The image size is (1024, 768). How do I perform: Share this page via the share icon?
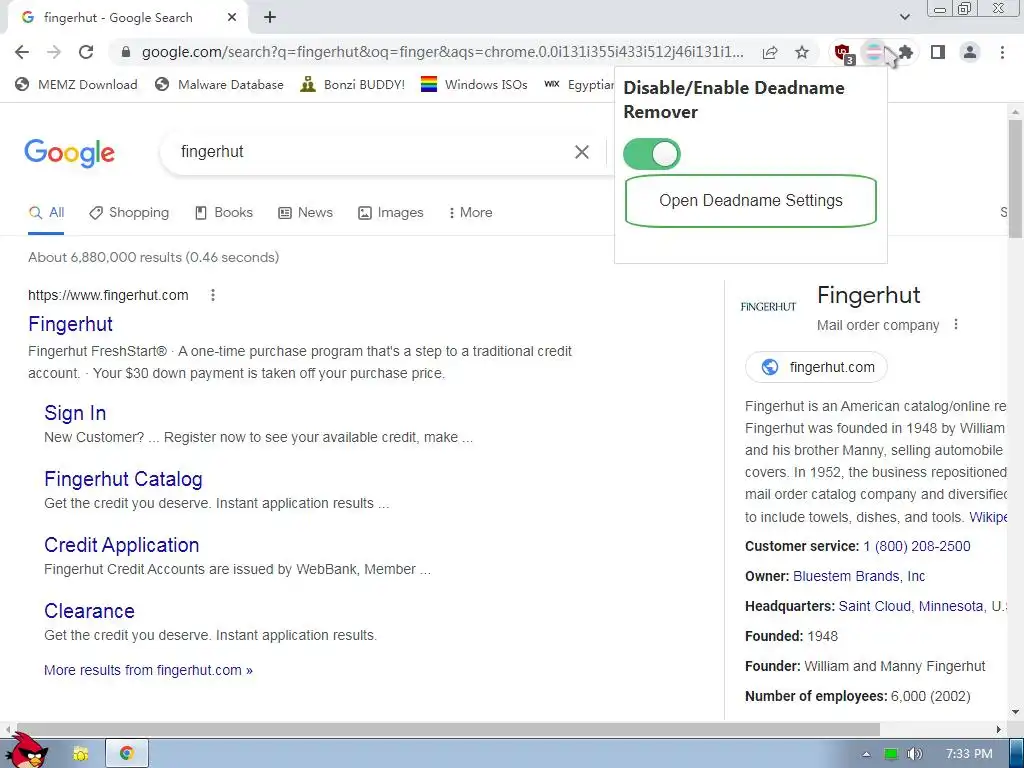pos(770,52)
